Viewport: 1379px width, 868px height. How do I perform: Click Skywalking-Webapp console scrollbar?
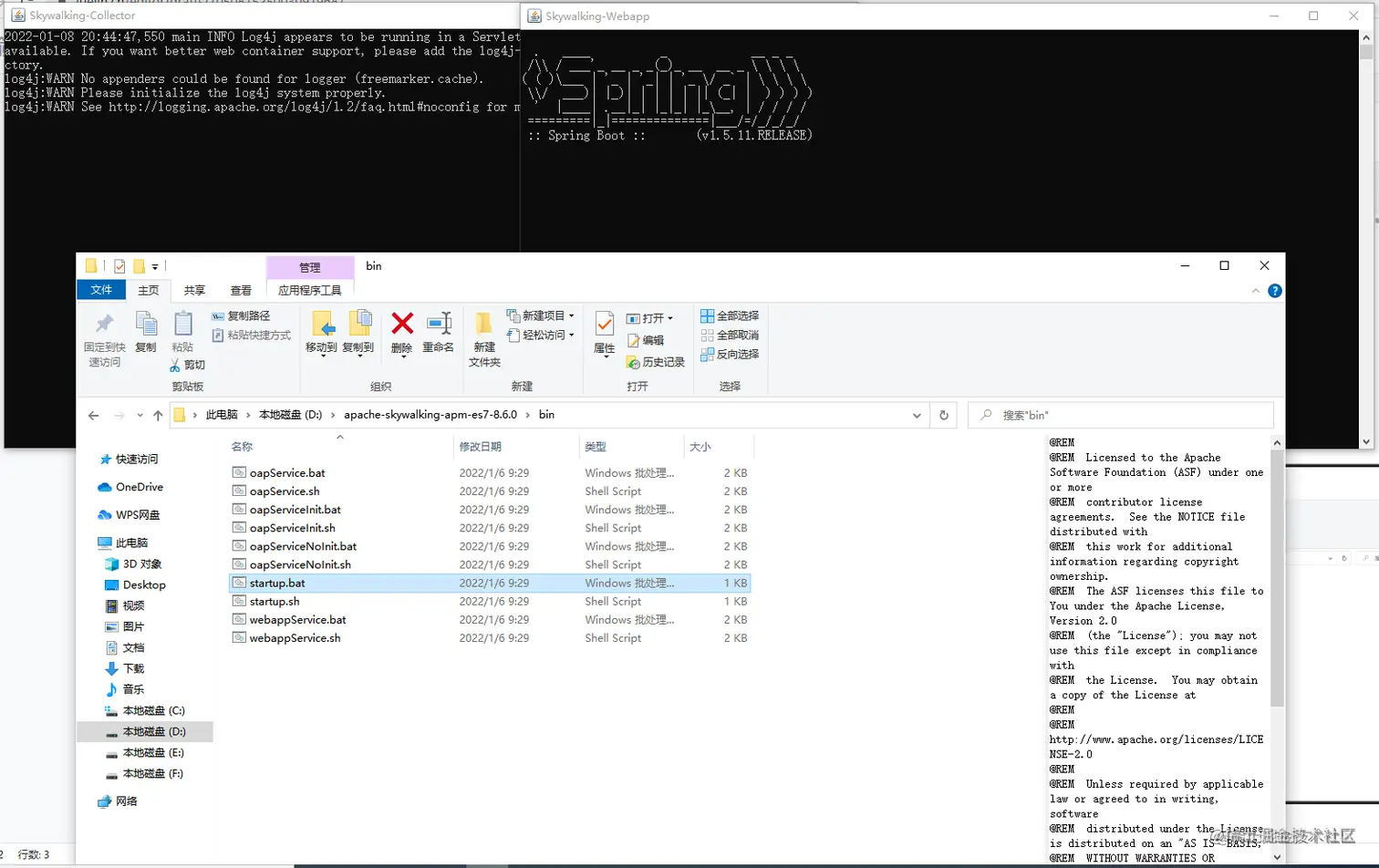click(1366, 240)
